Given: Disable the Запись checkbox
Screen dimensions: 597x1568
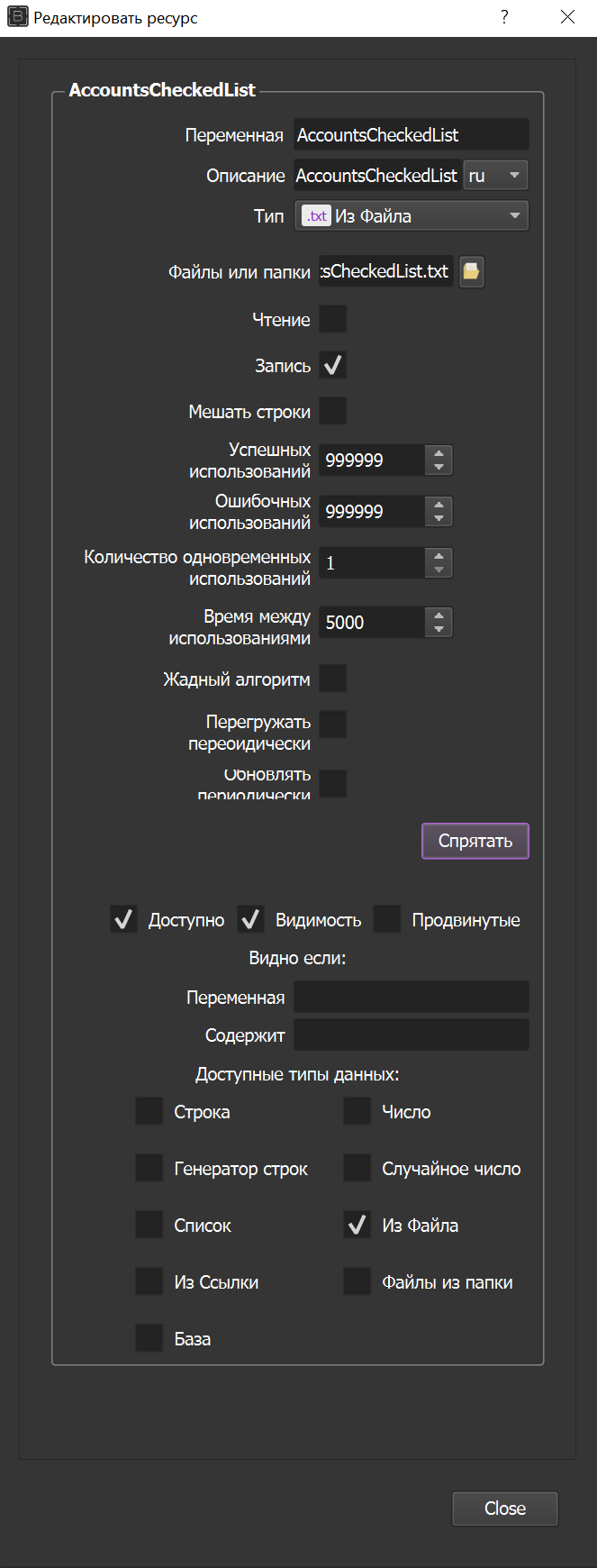Looking at the screenshot, I should (x=332, y=365).
